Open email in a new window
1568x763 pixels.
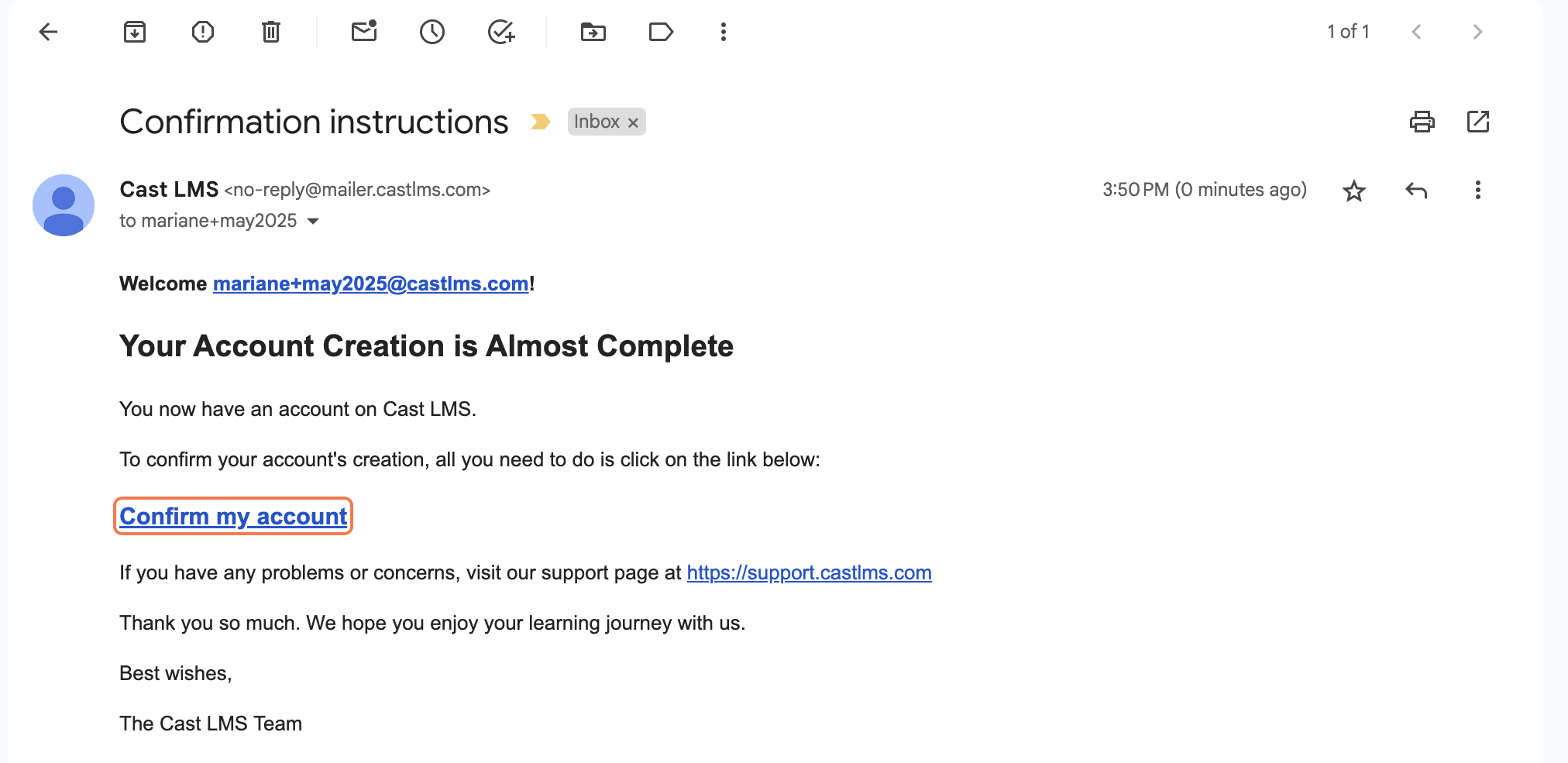(x=1478, y=122)
